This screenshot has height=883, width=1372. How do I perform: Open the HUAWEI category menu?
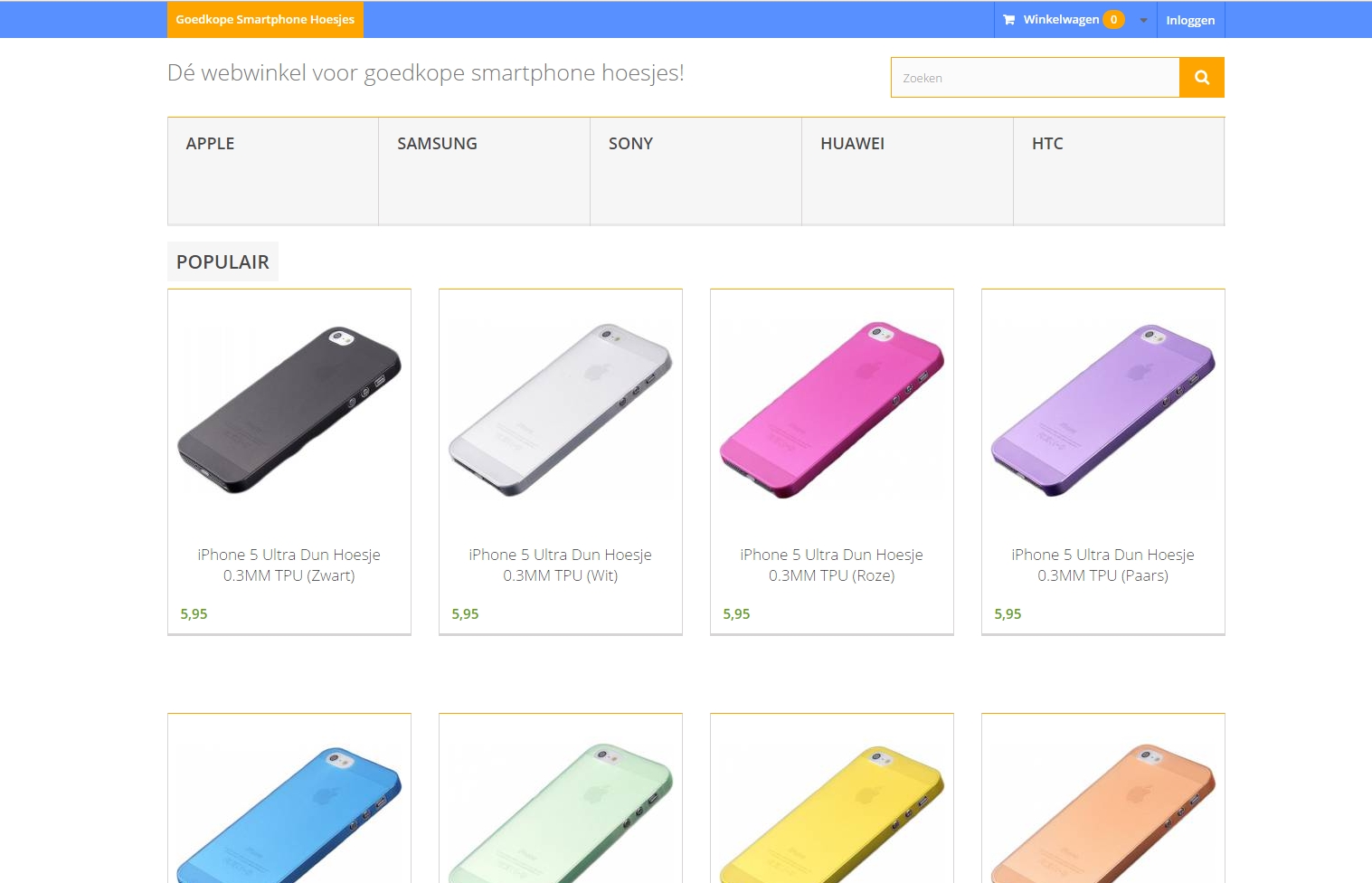click(908, 171)
